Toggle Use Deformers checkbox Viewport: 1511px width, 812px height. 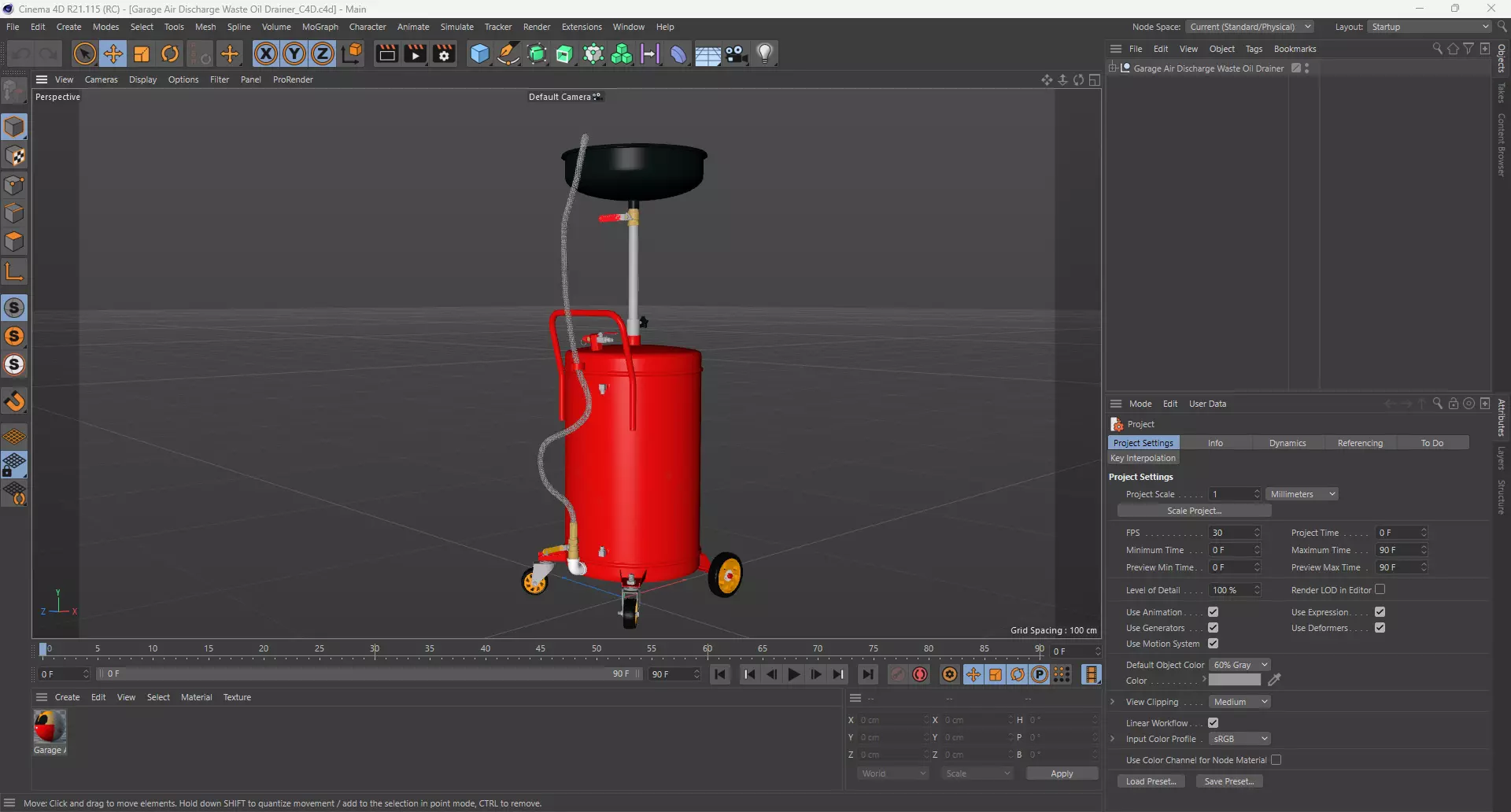point(1380,628)
